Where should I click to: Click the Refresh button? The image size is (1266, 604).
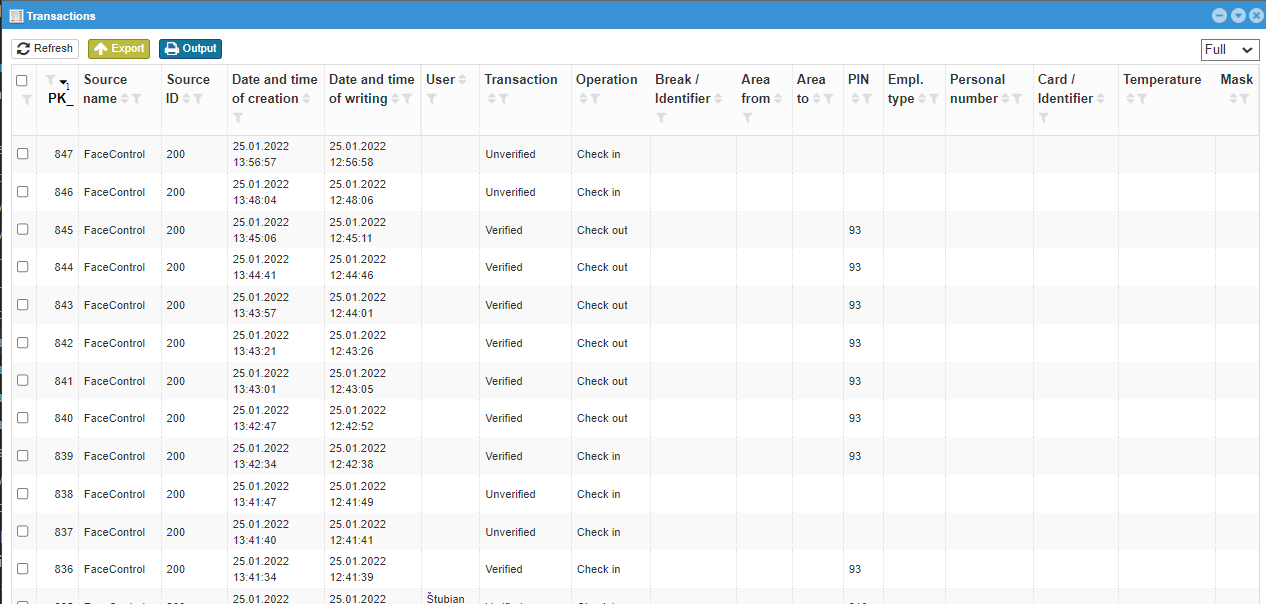[x=45, y=48]
